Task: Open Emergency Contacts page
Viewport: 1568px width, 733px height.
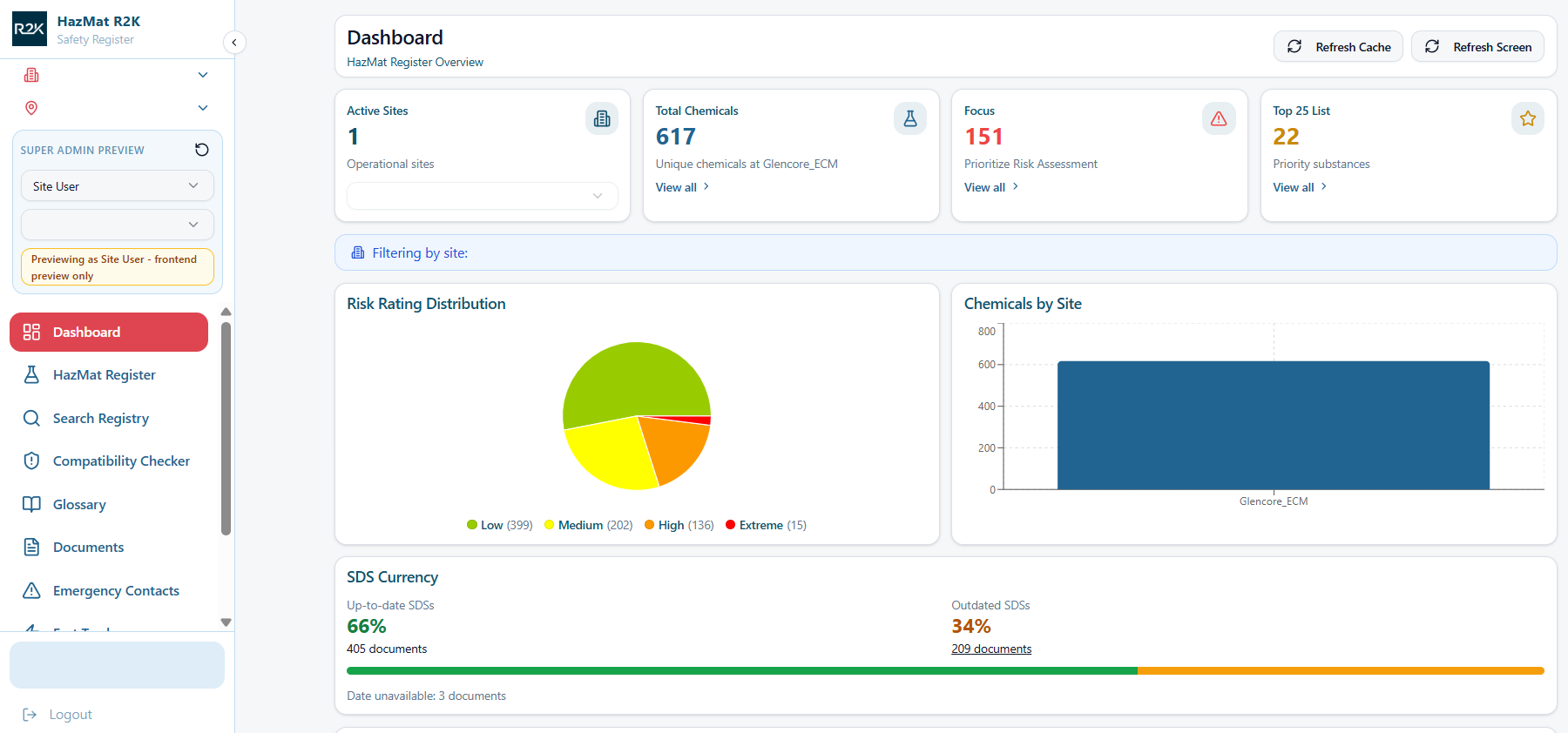Action: 109,590
